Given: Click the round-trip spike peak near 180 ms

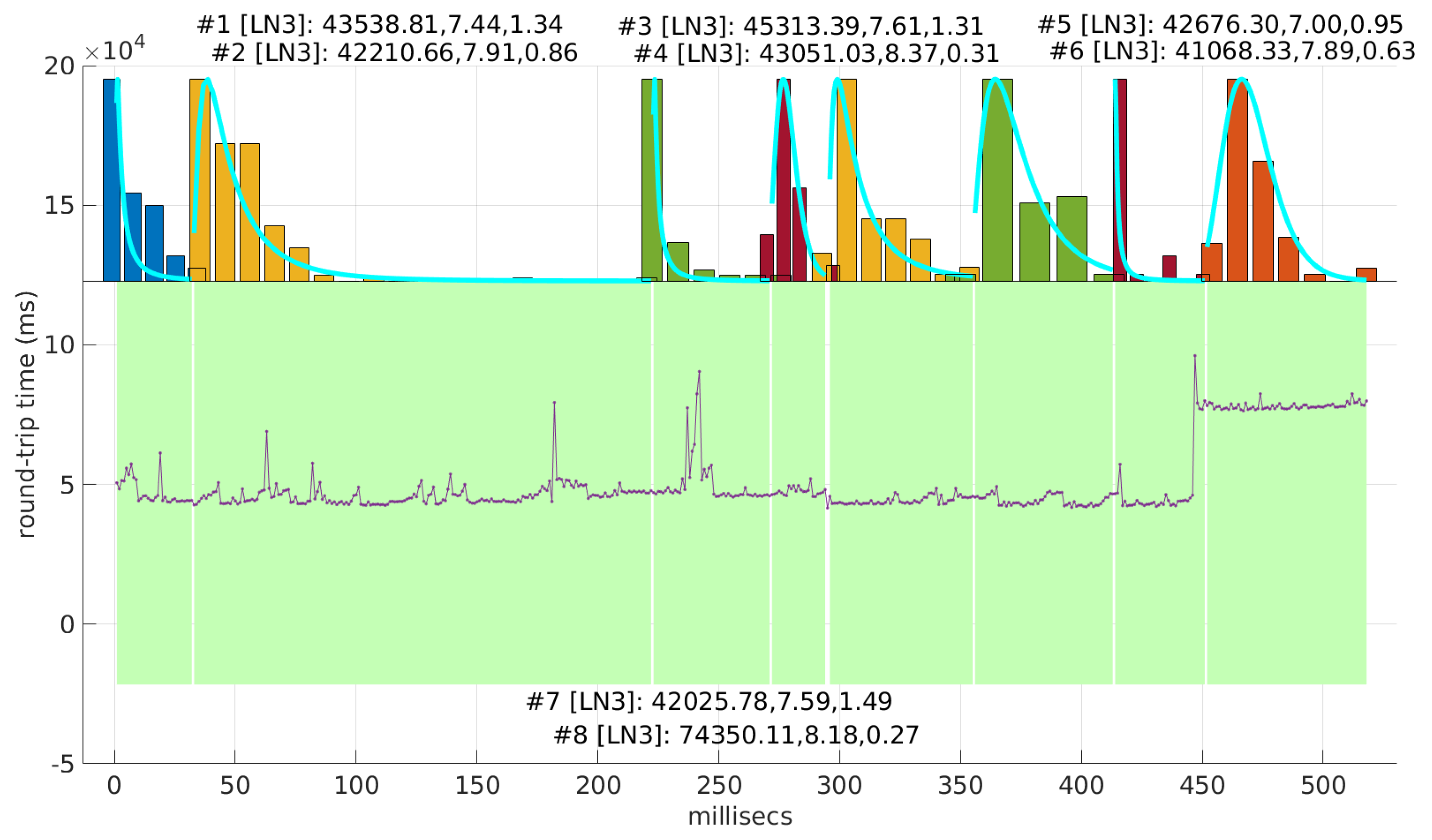Looking at the screenshot, I should point(554,402).
